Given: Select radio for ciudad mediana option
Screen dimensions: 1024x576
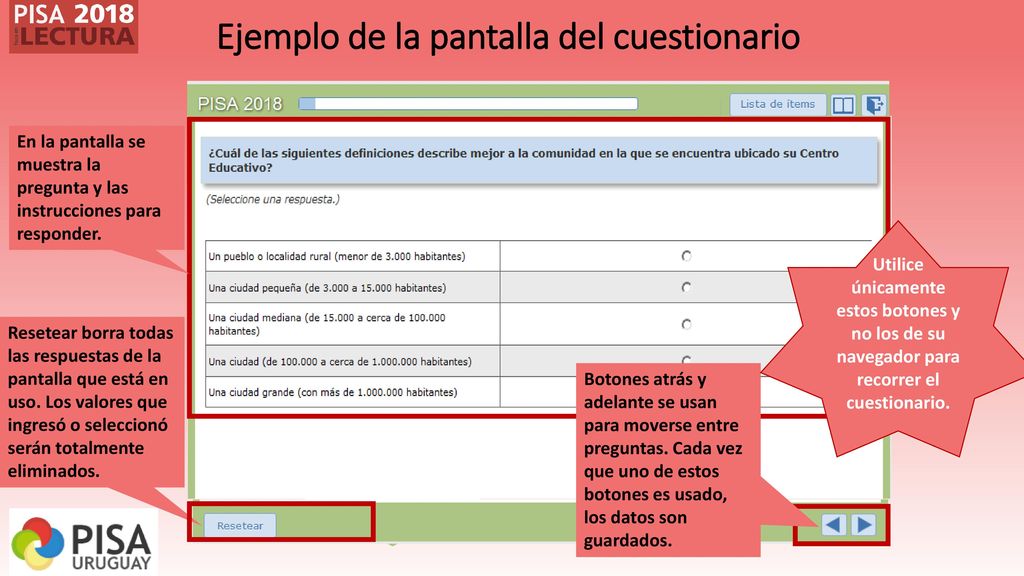Looking at the screenshot, I should tap(686, 324).
